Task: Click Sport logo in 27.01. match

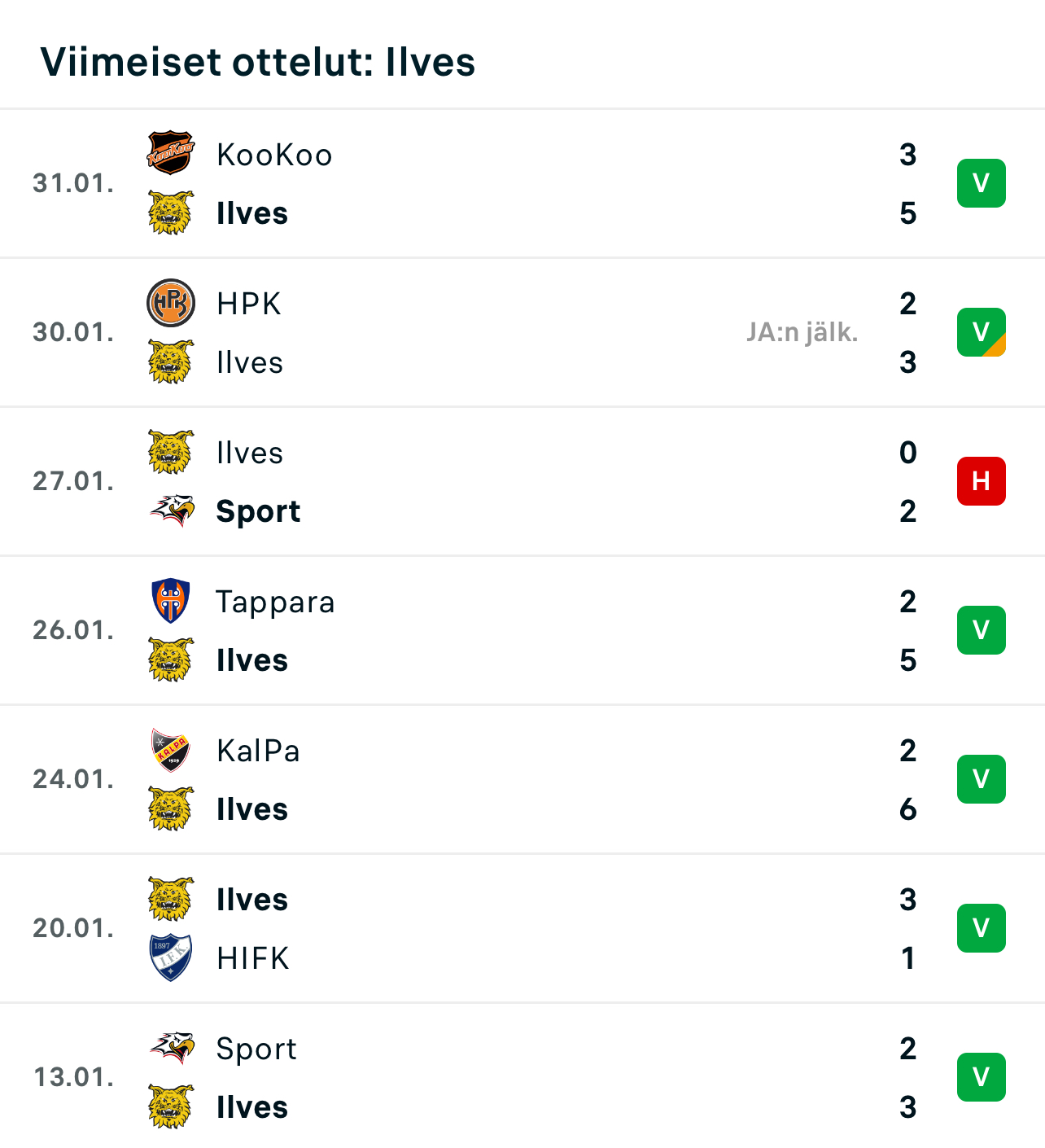Action: (171, 510)
